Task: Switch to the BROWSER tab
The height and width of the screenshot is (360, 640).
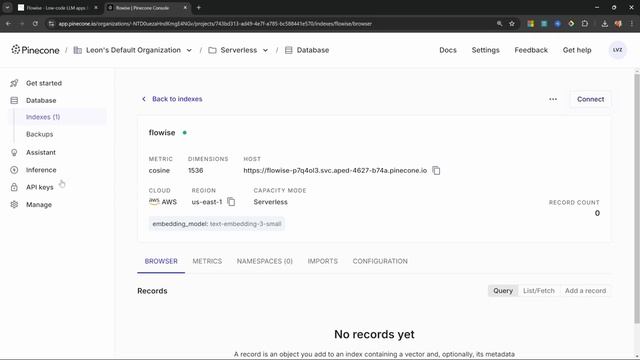Action: (161, 261)
